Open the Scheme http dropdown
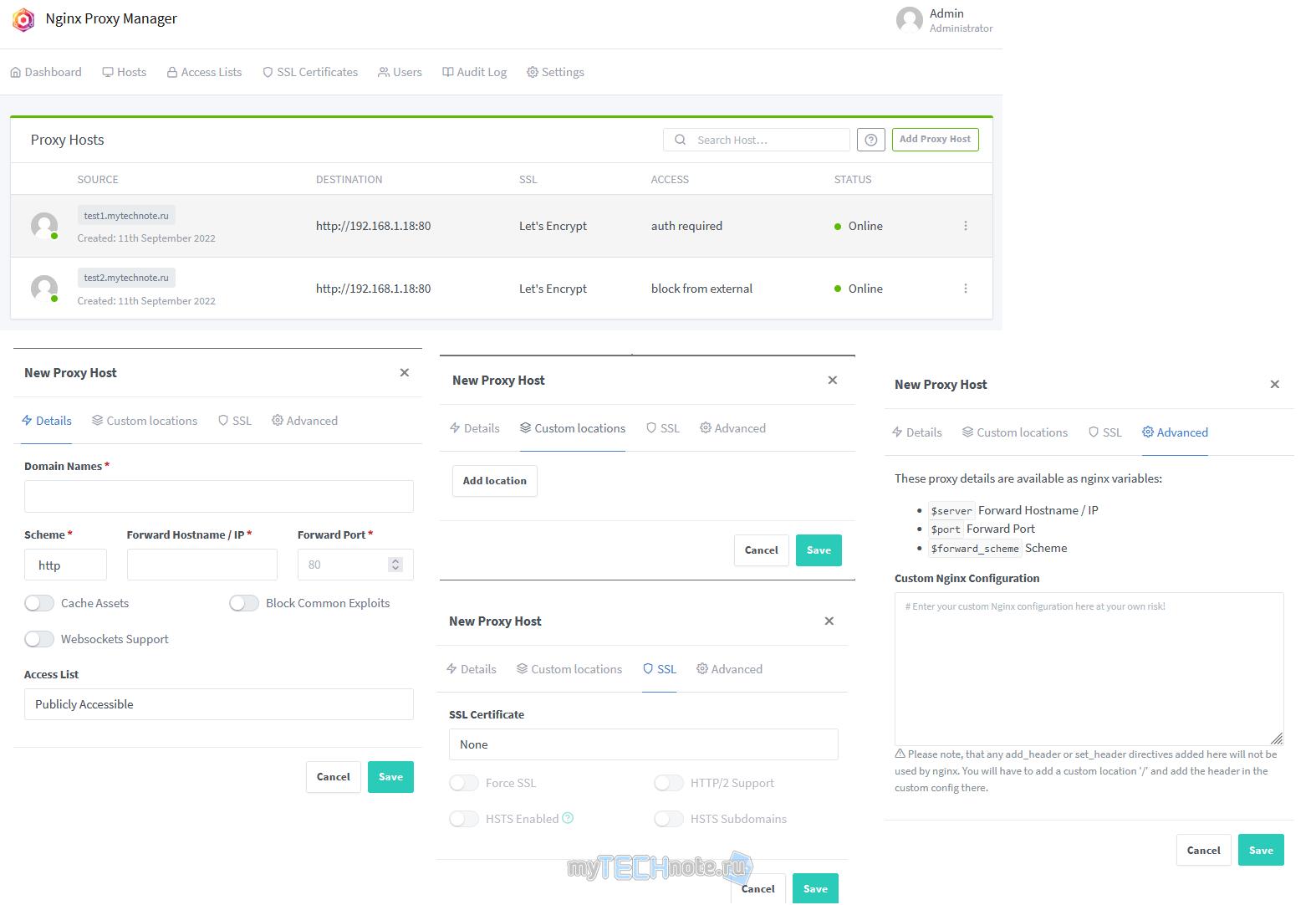 [x=65, y=565]
